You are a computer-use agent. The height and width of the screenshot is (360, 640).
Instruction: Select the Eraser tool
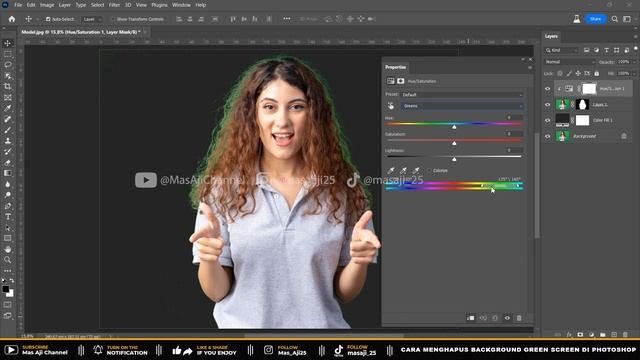[7, 162]
